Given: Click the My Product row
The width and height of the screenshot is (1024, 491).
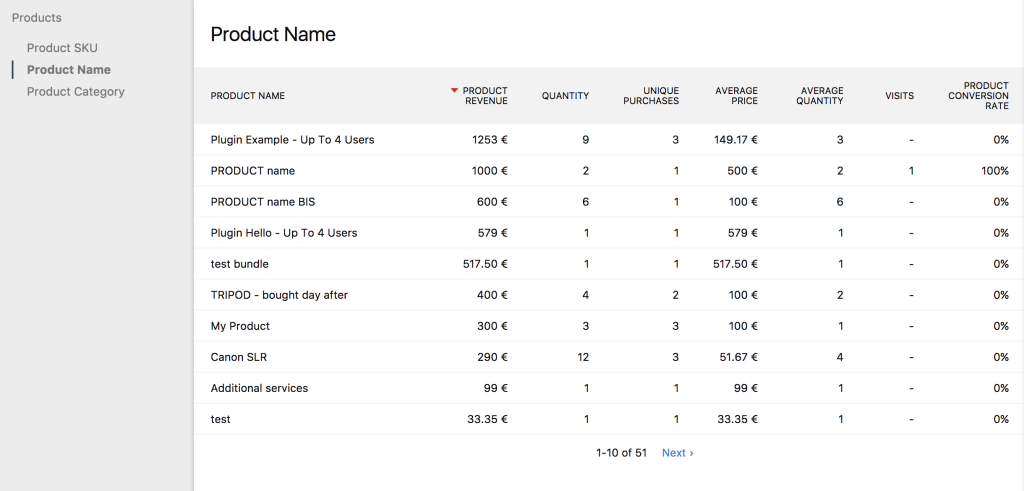Looking at the screenshot, I should coord(609,326).
